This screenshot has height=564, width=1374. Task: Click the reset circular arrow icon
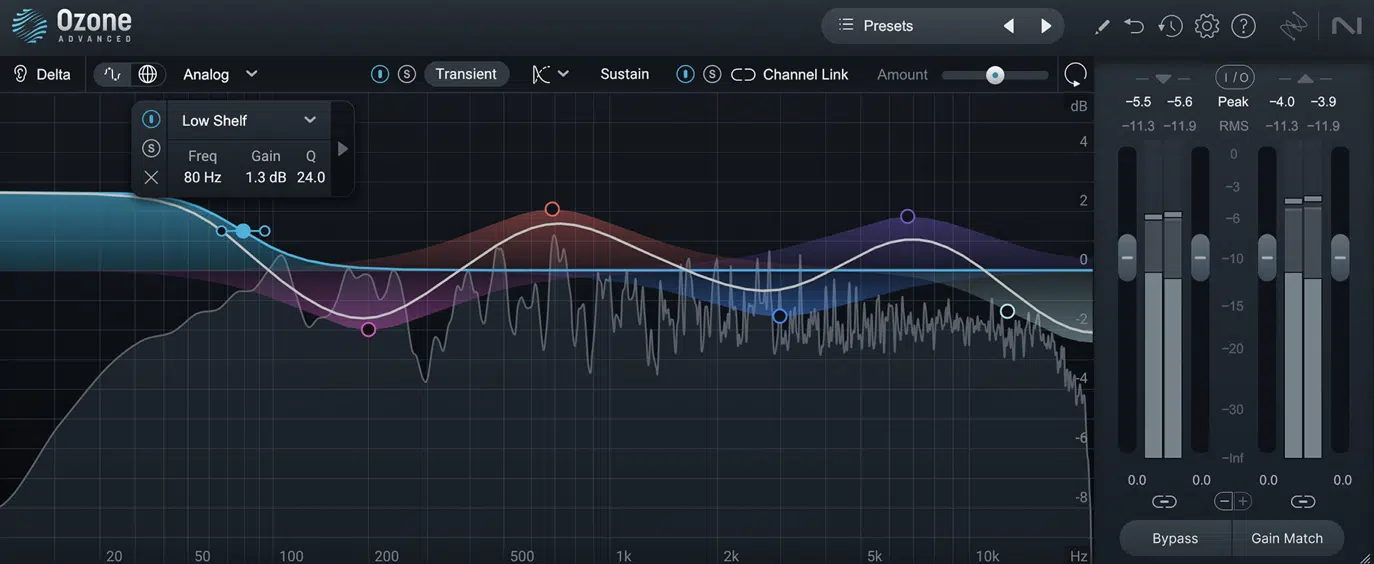[1076, 75]
